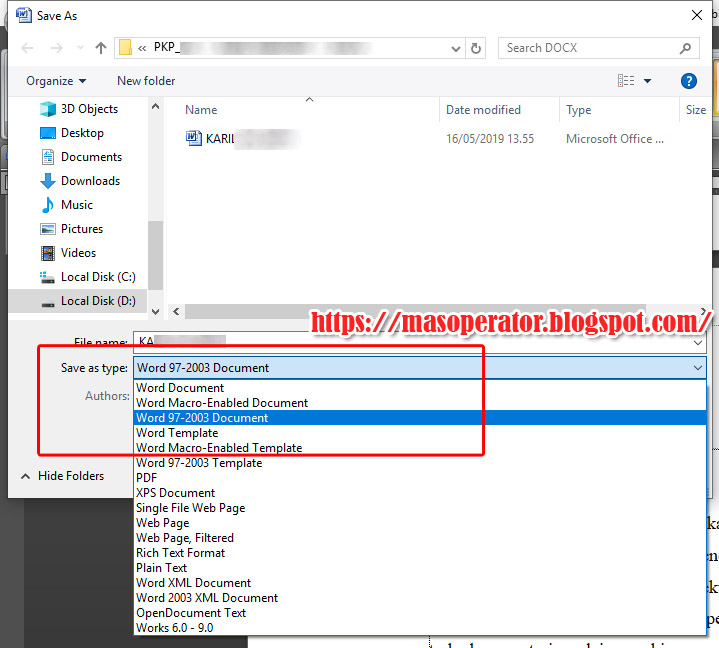
Task: Click navigation pane scroll down arrow
Action: pyautogui.click(x=155, y=312)
